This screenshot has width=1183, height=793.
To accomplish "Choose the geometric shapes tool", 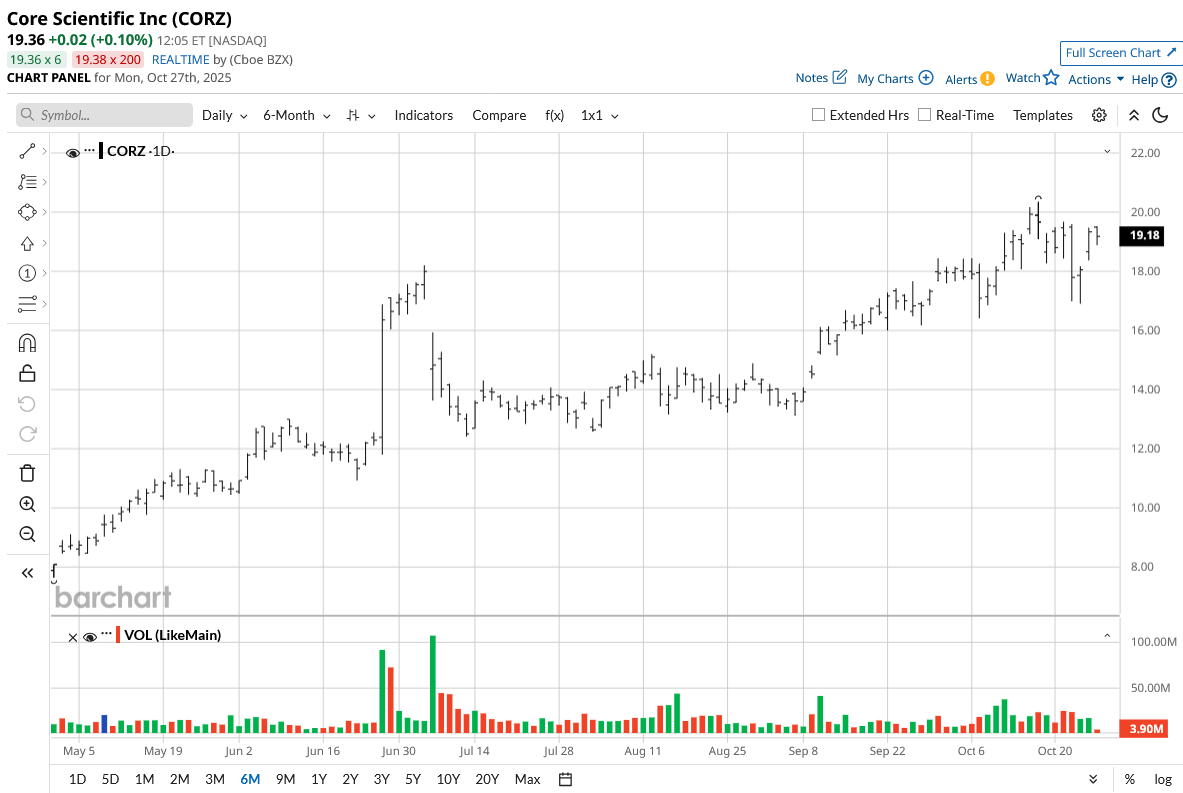I will 27,212.
